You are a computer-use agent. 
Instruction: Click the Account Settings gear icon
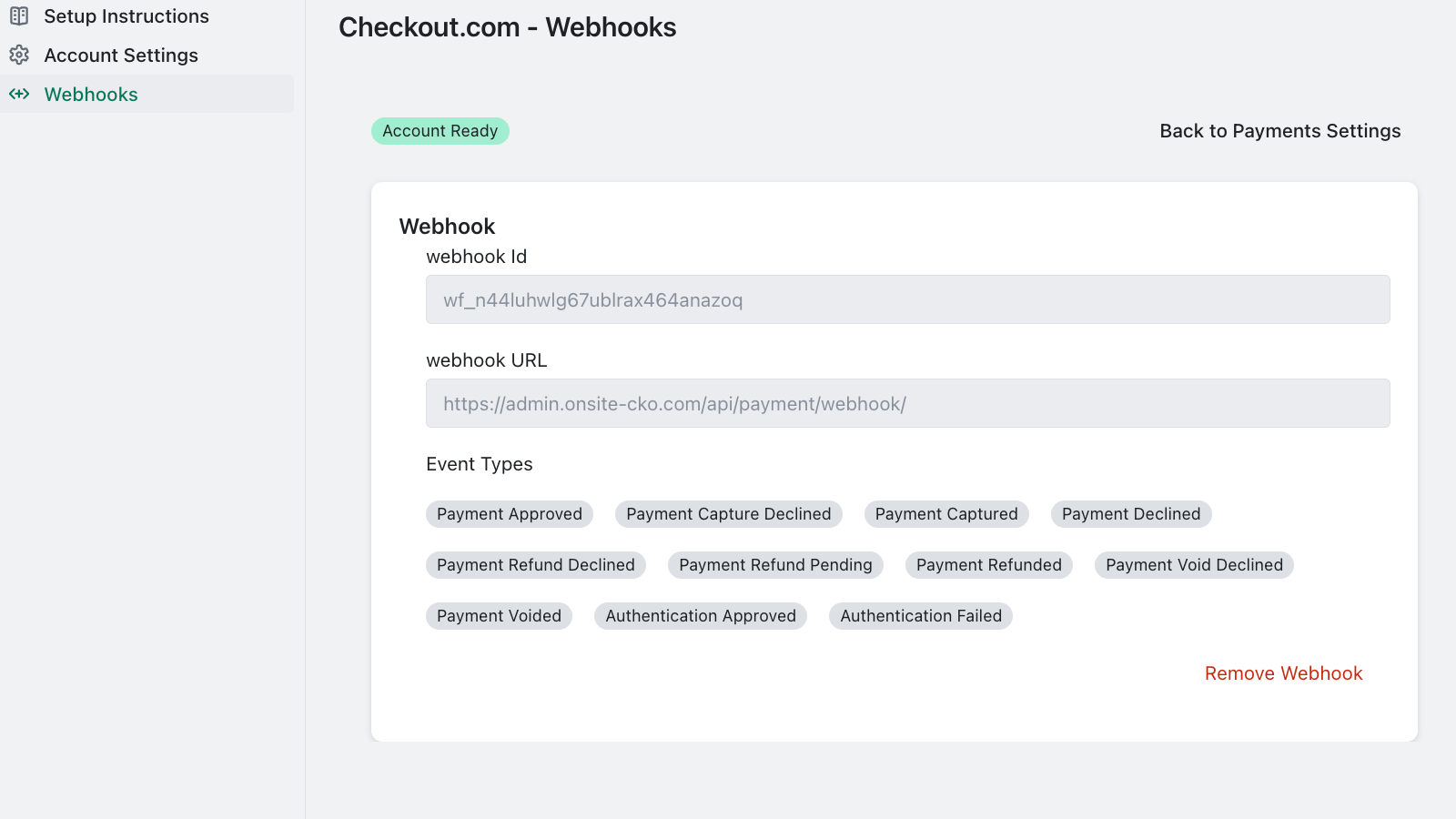[x=19, y=56]
